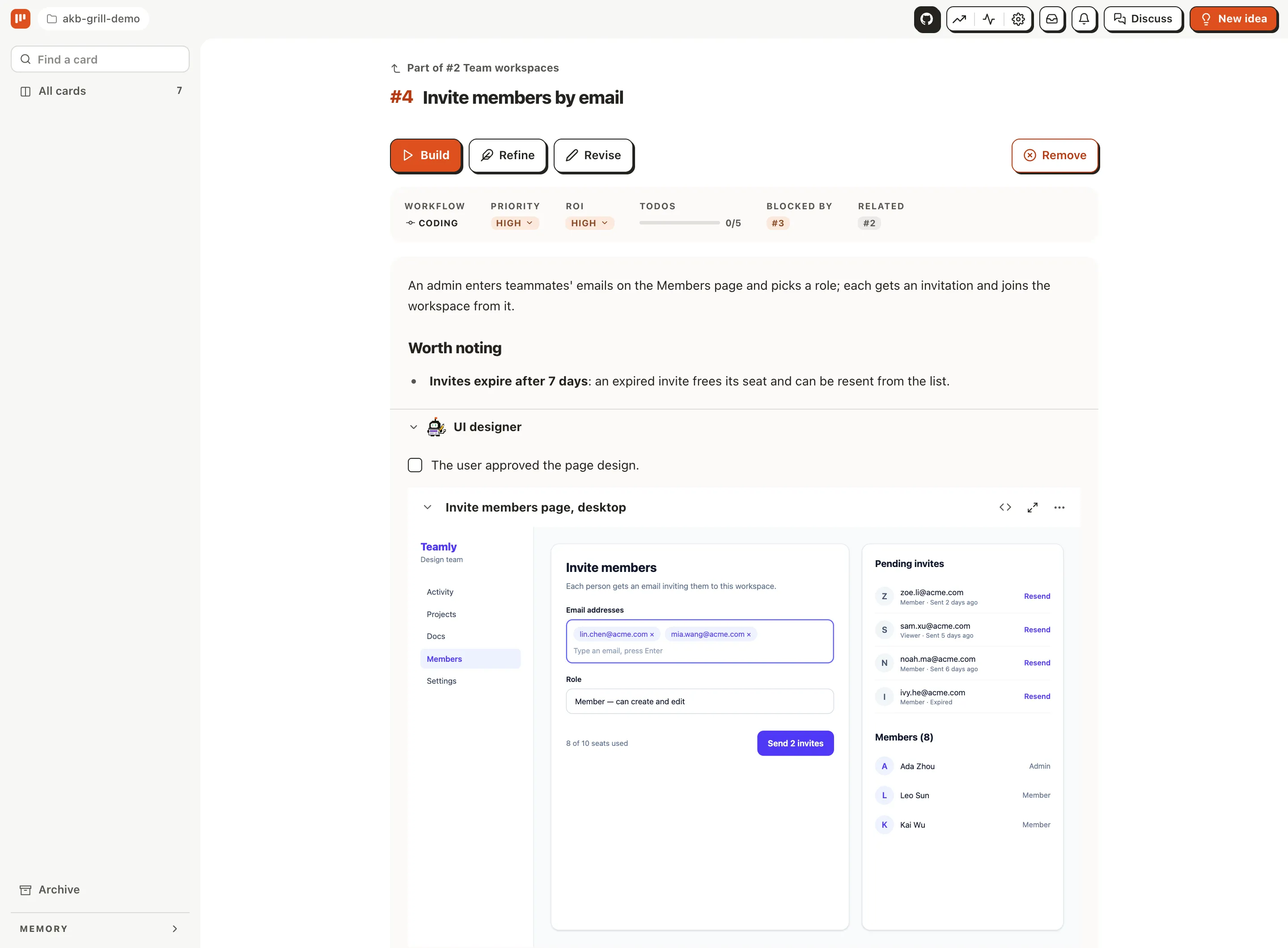Open blocked-by card #3 tag

(778, 223)
